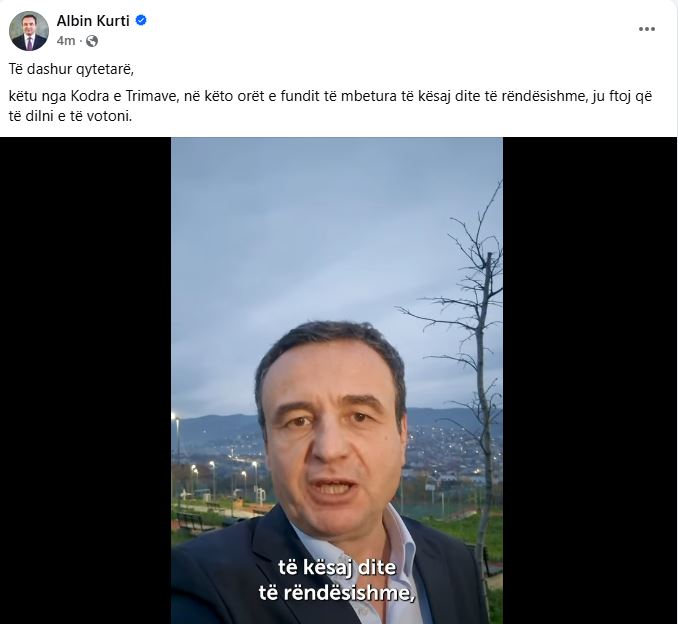Open the Albin Kurti profile name link
678x624 pixels.
[93, 20]
